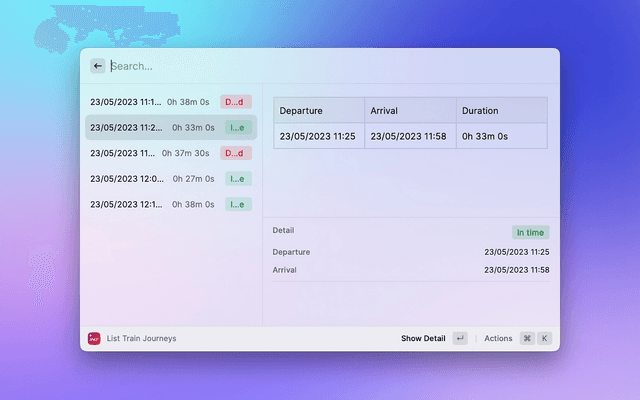Click the K key icon
This screenshot has height=400, width=640.
545,339
